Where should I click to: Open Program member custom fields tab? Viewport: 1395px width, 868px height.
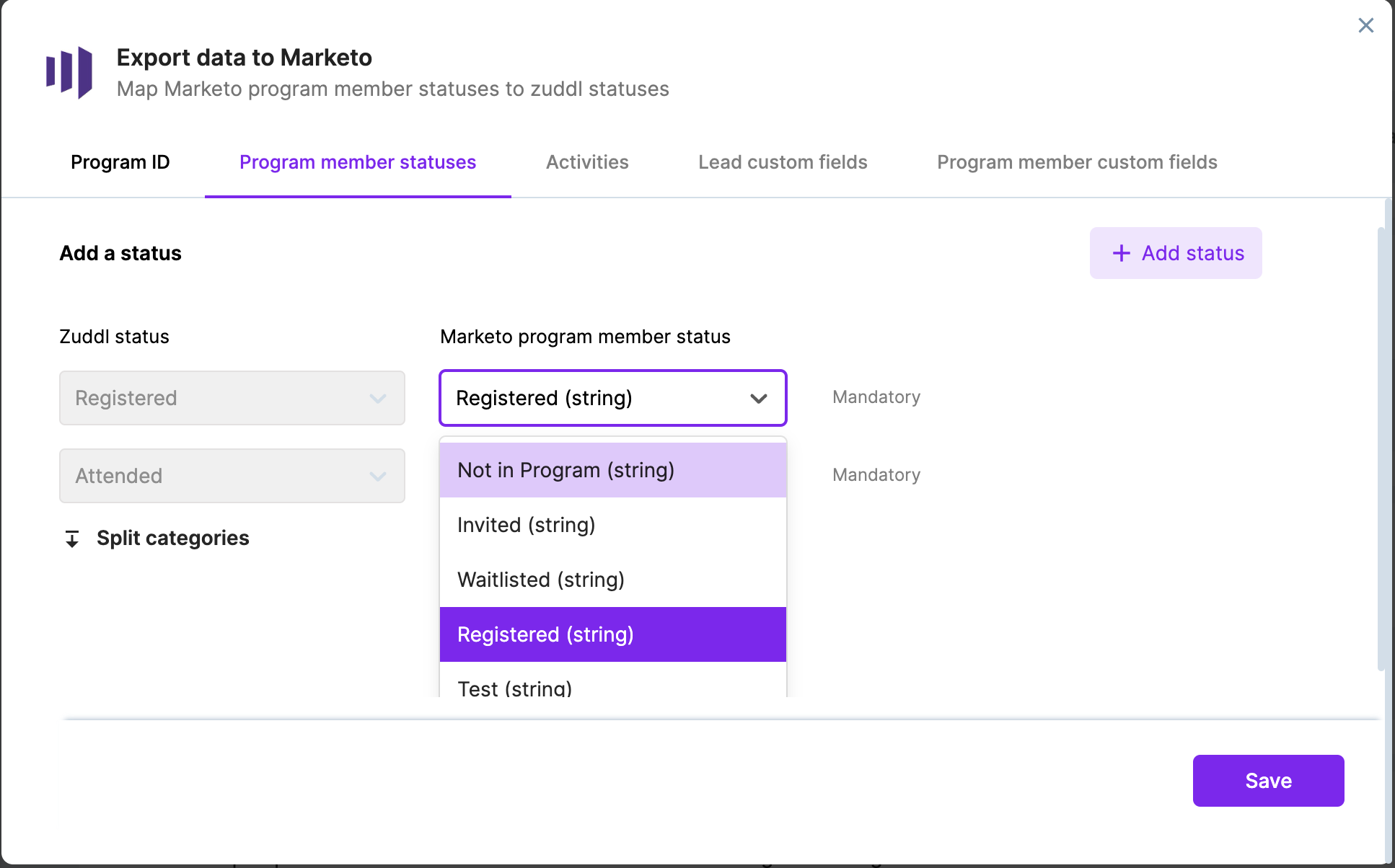click(x=1077, y=162)
